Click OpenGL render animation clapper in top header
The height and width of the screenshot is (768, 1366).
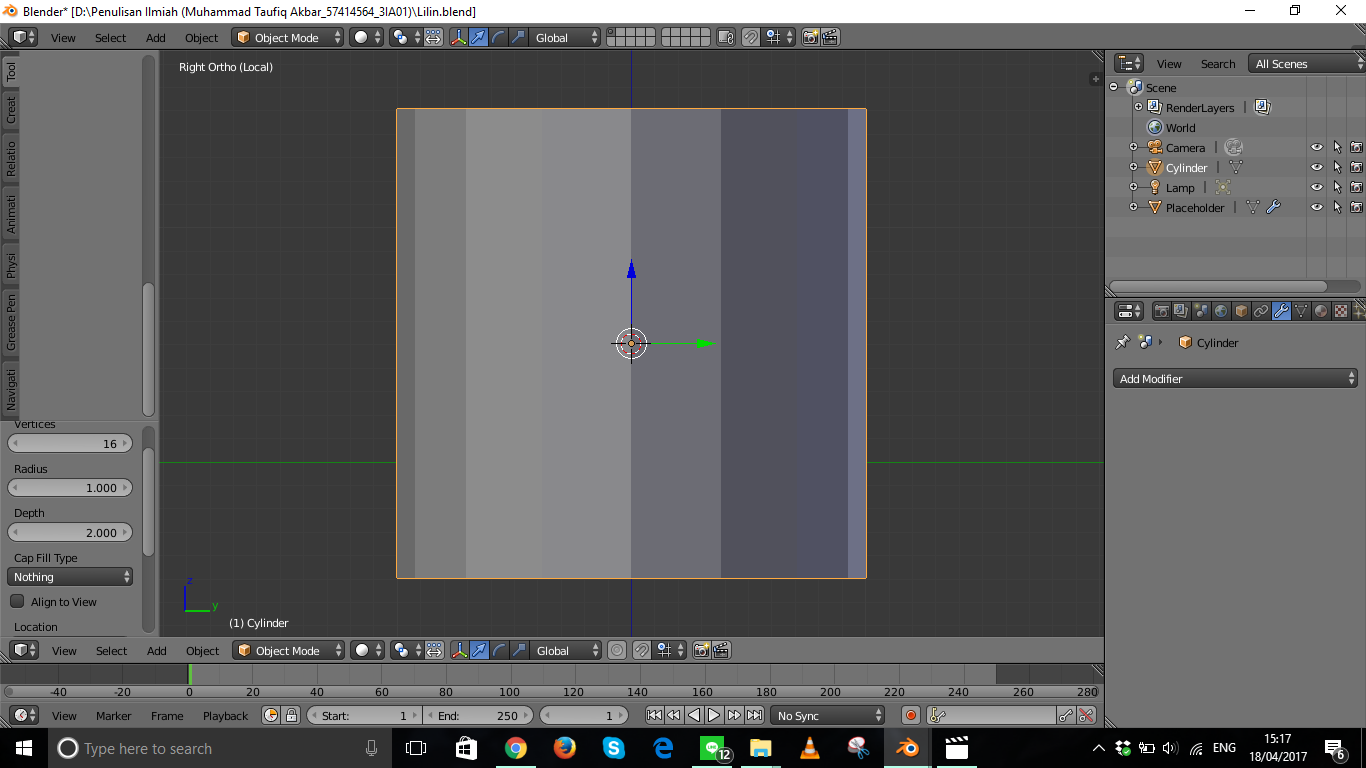[830, 37]
